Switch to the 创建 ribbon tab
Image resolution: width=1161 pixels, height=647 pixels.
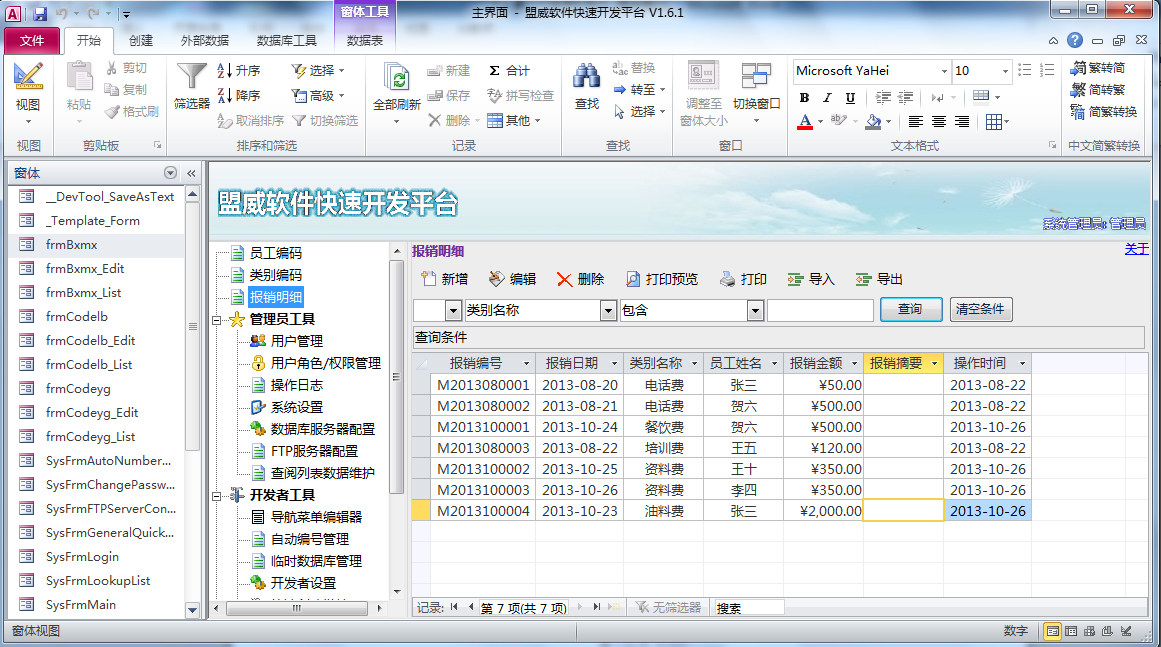[x=141, y=41]
